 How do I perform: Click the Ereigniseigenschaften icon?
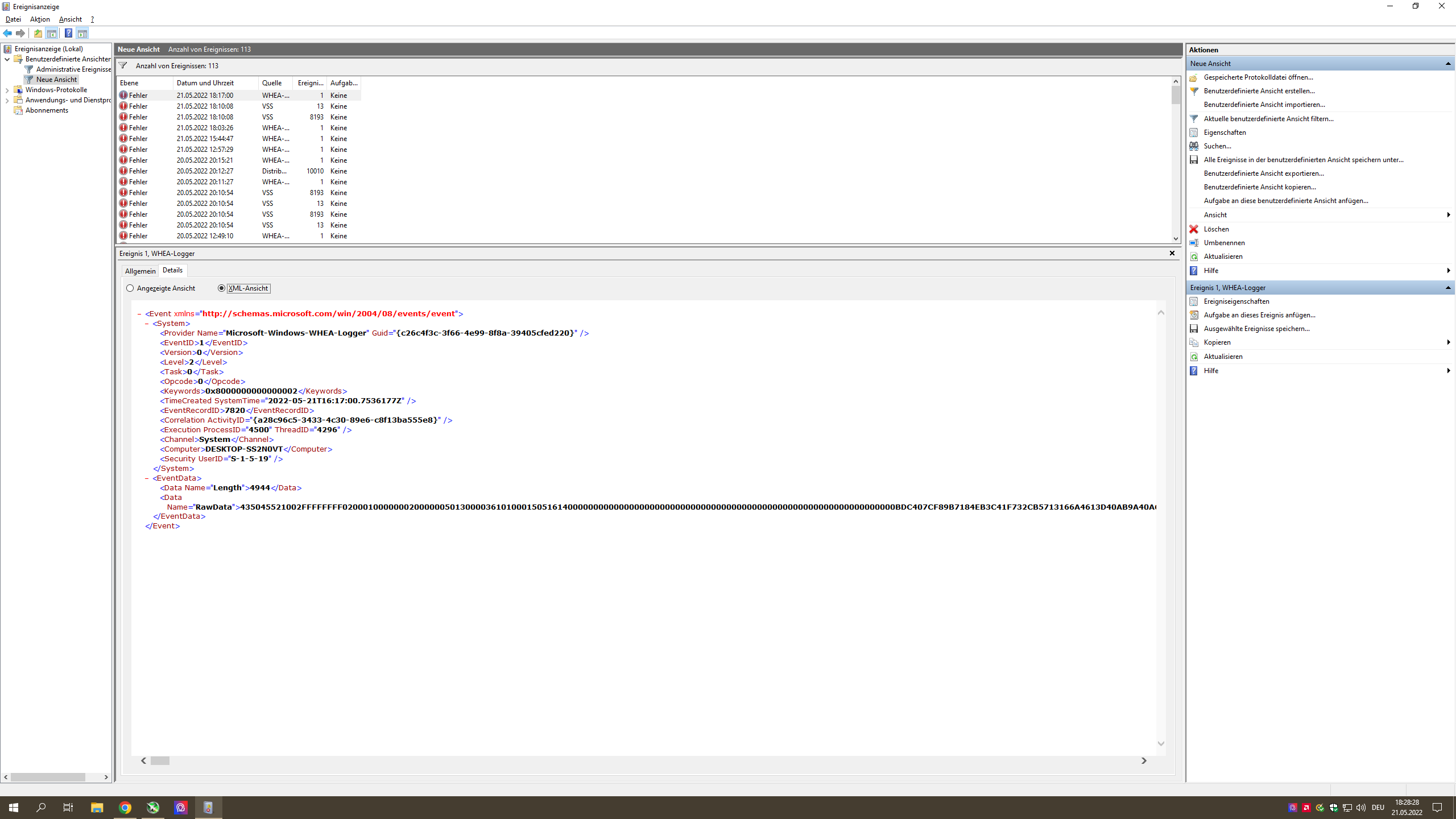click(1194, 301)
